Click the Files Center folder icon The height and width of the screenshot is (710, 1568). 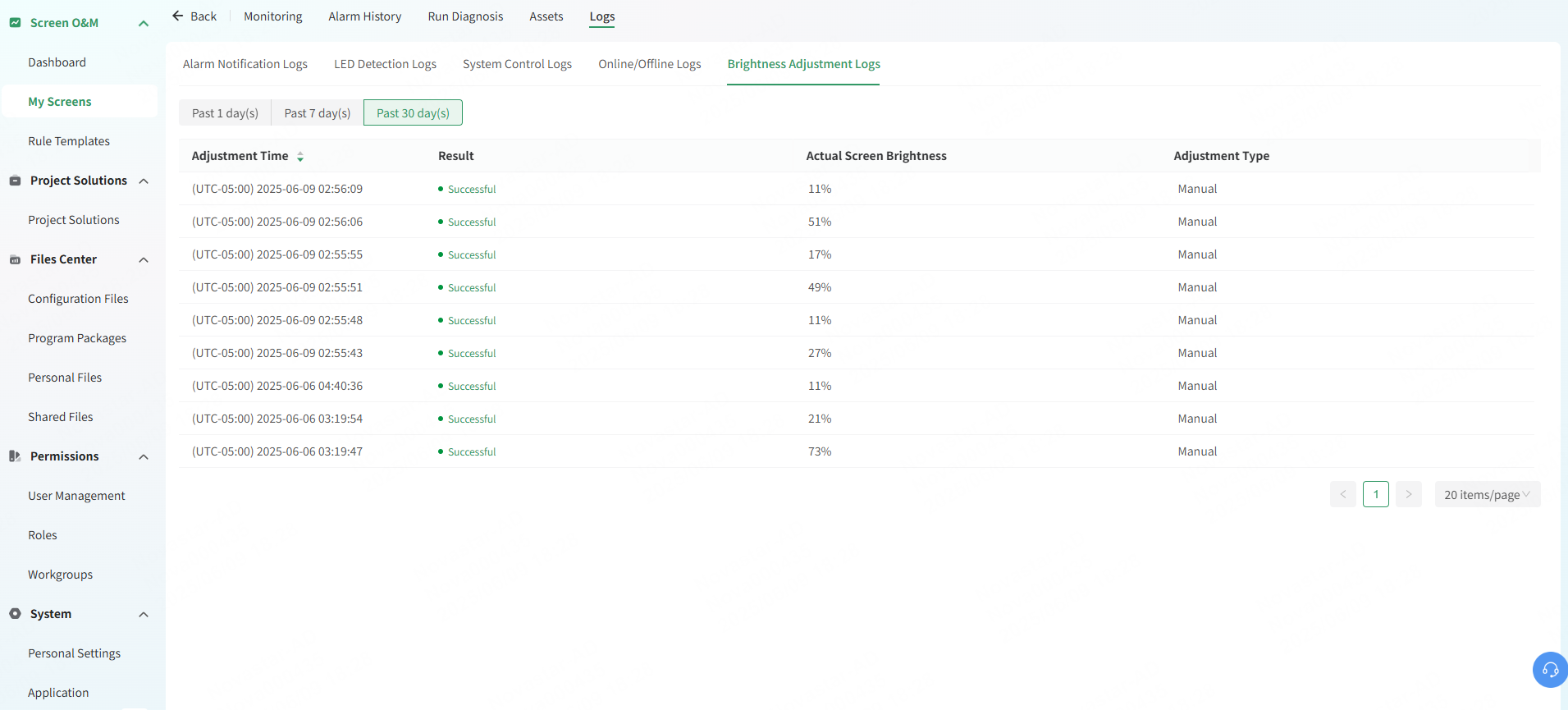point(15,259)
